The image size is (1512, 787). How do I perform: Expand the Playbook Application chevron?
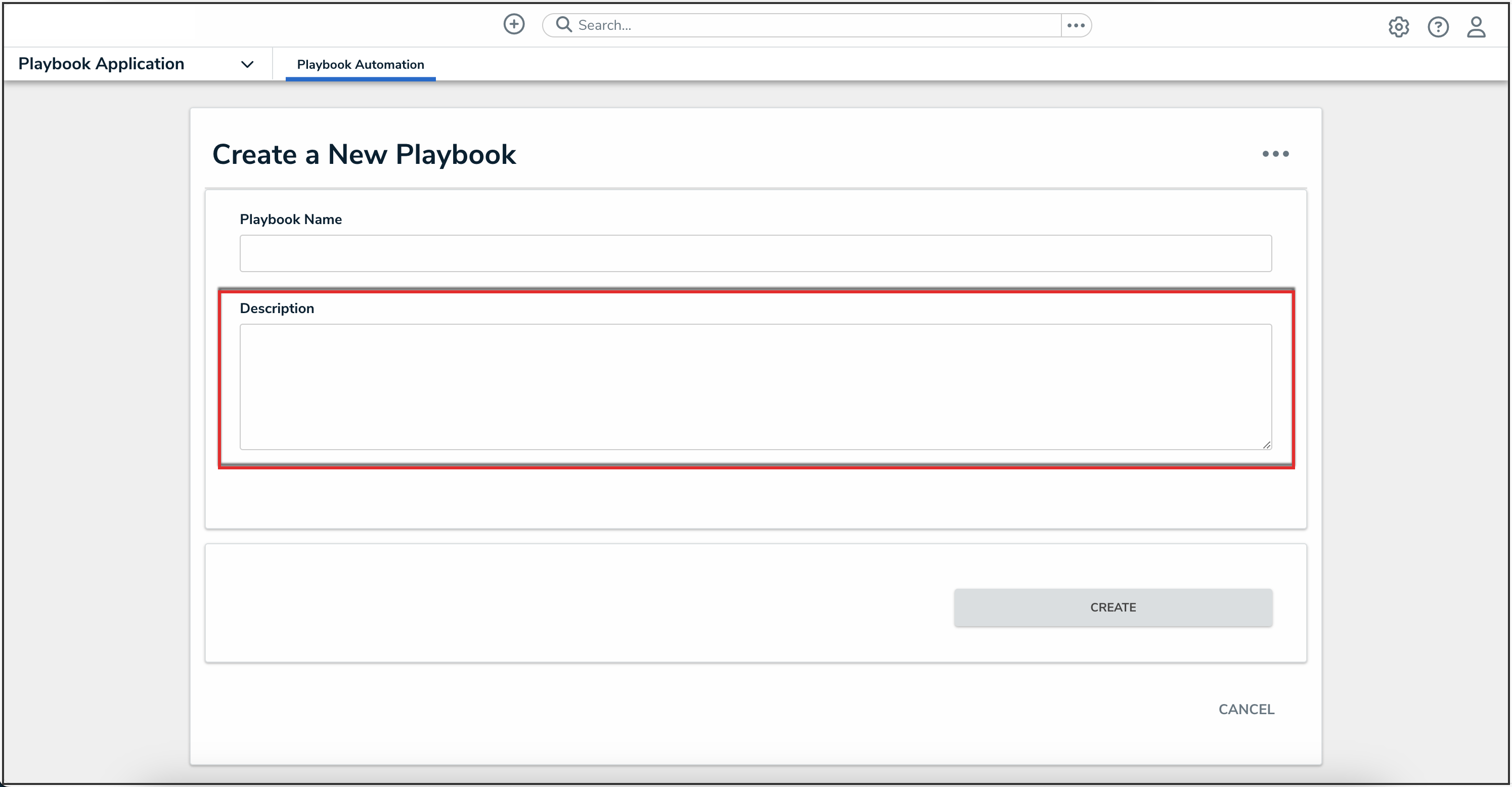[247, 64]
